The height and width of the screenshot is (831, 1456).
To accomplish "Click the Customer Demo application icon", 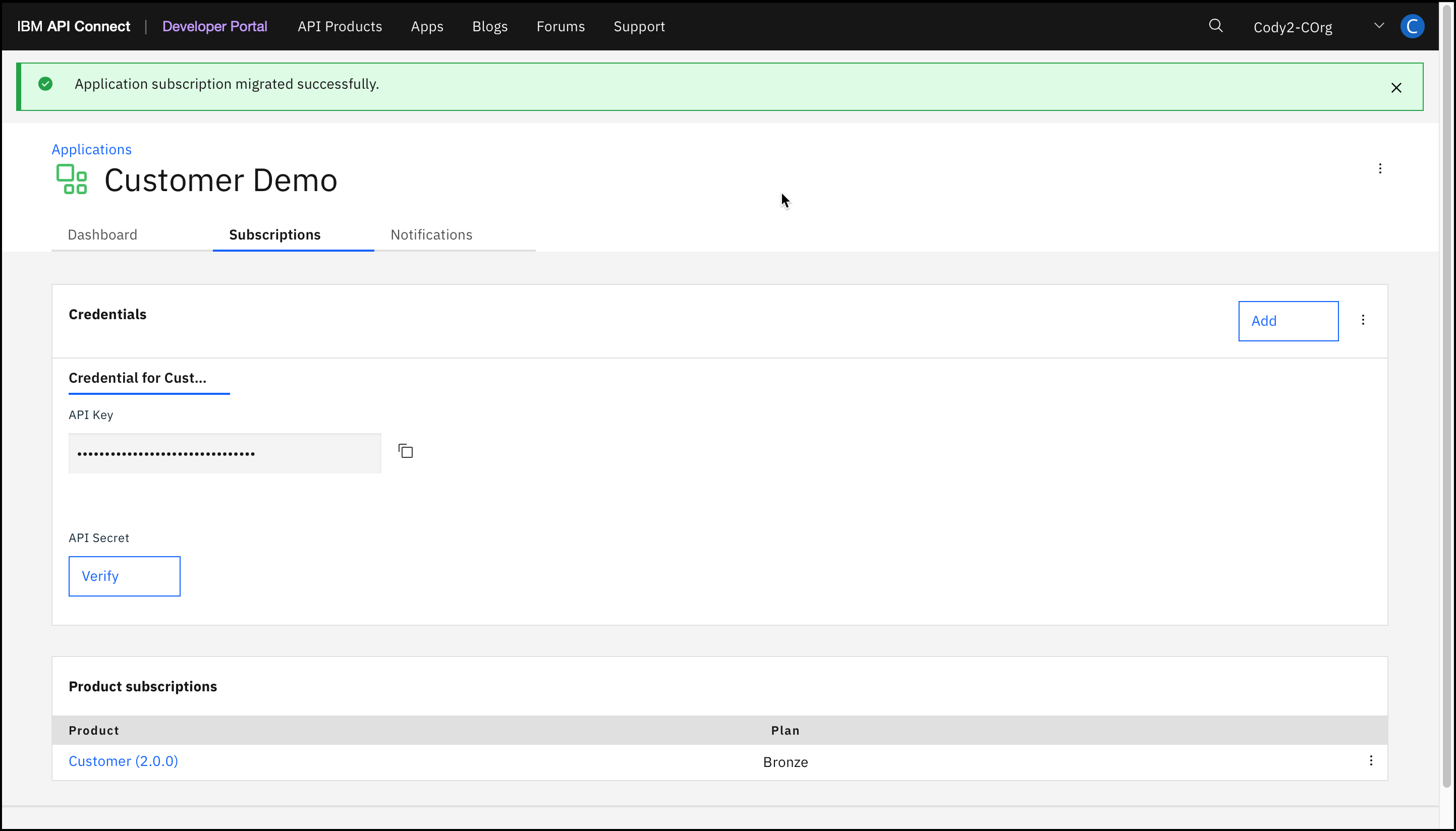I will (x=72, y=179).
